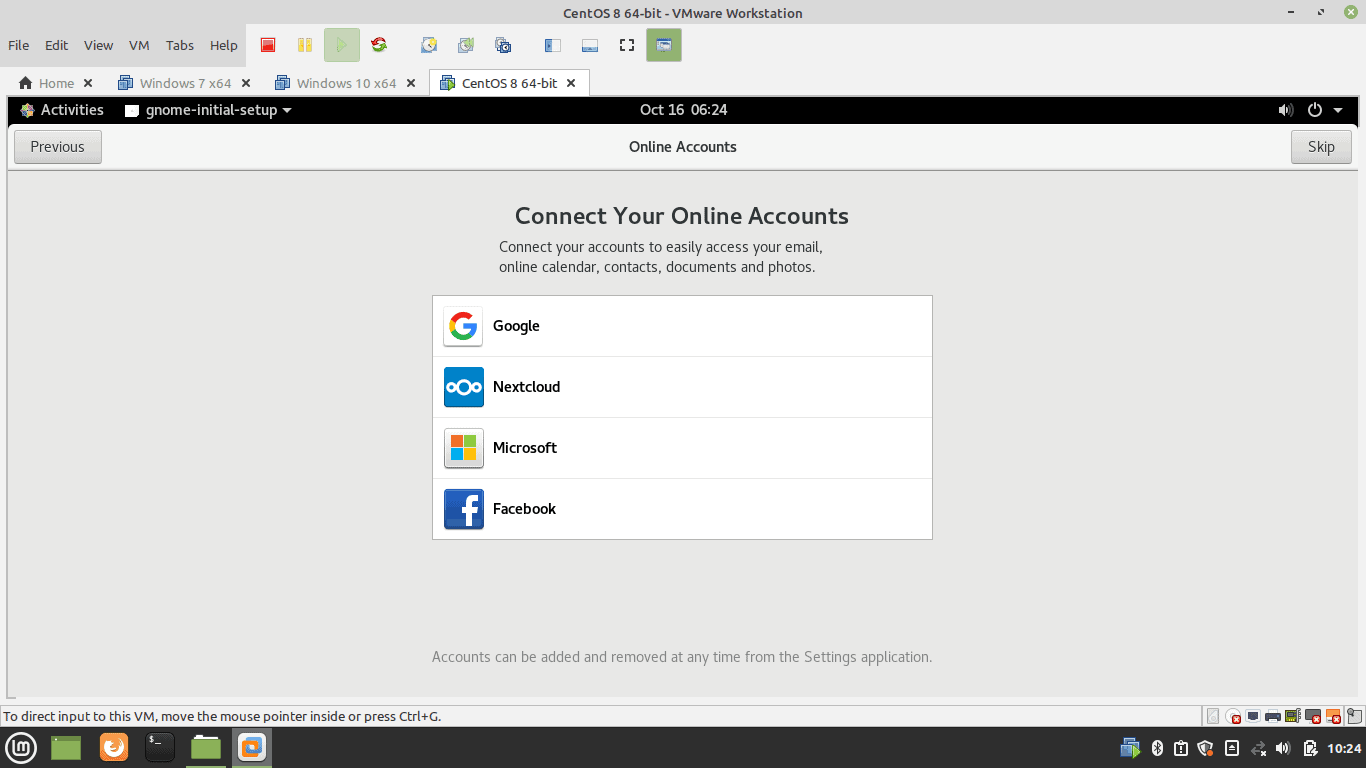Click the Bluetooth tray icon

1157,748
